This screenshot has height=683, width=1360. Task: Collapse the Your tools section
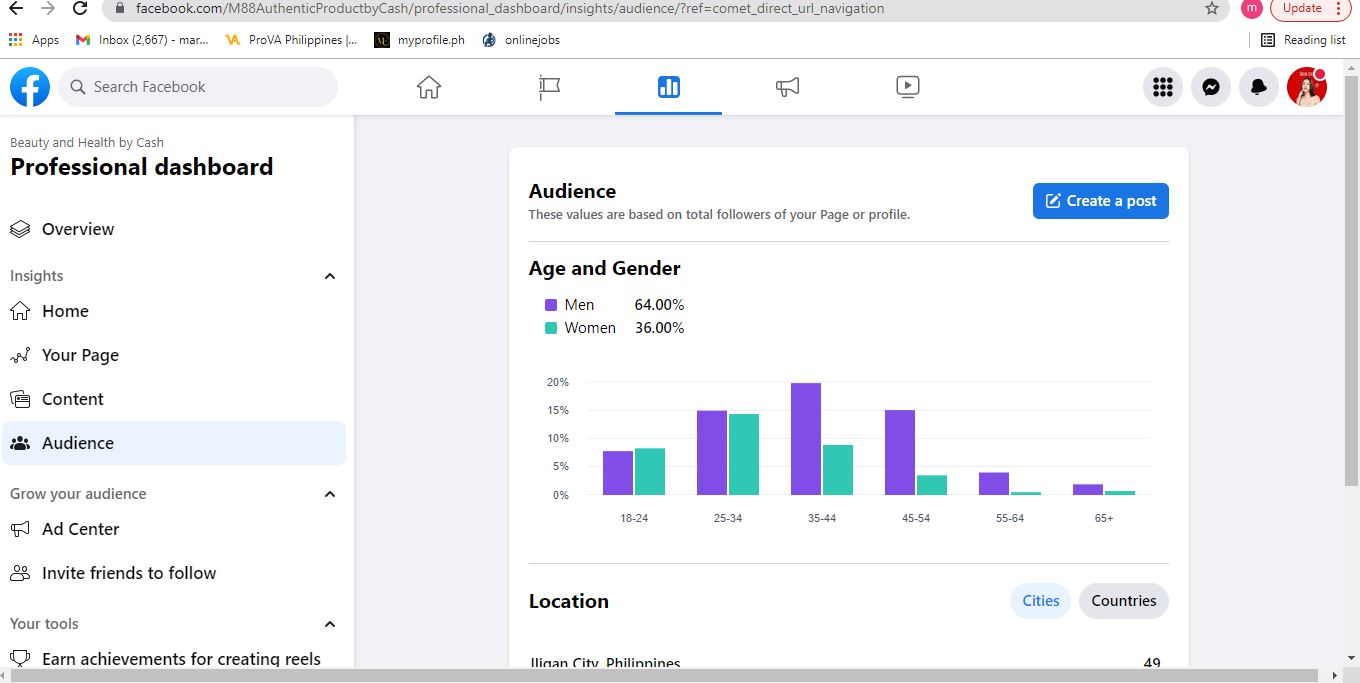coord(330,624)
